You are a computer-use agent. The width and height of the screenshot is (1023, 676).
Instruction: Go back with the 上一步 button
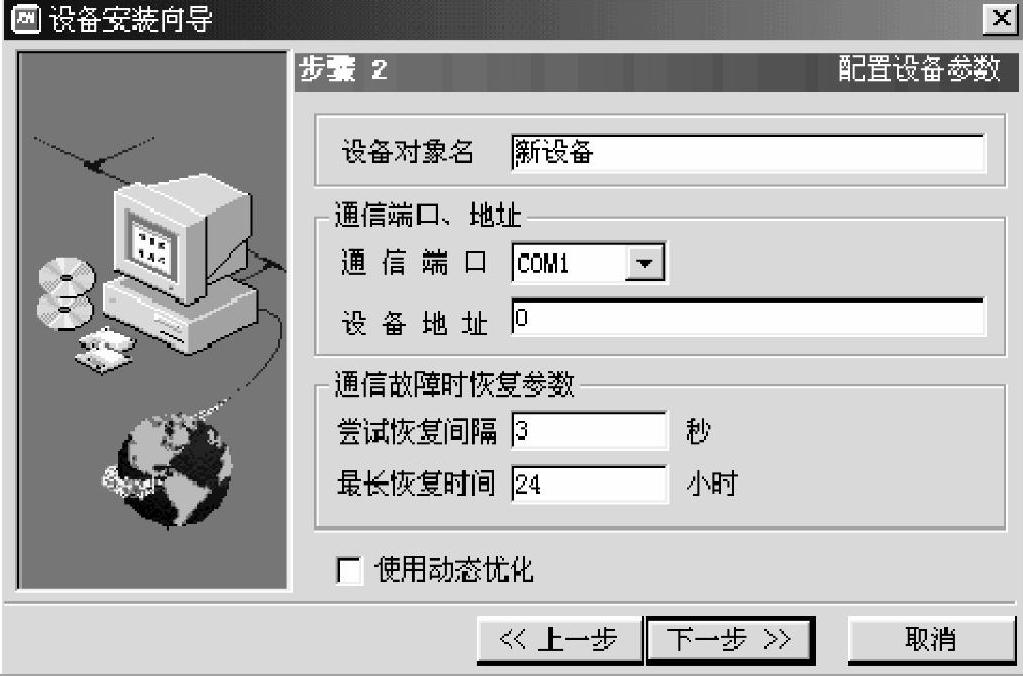pyautogui.click(x=559, y=639)
